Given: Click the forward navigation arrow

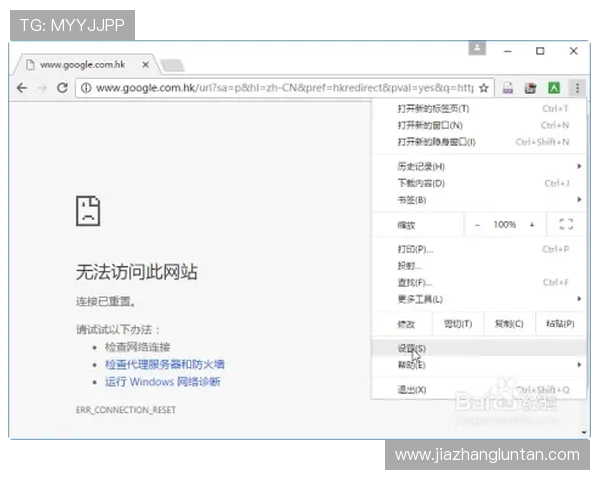Looking at the screenshot, I should [x=42, y=88].
